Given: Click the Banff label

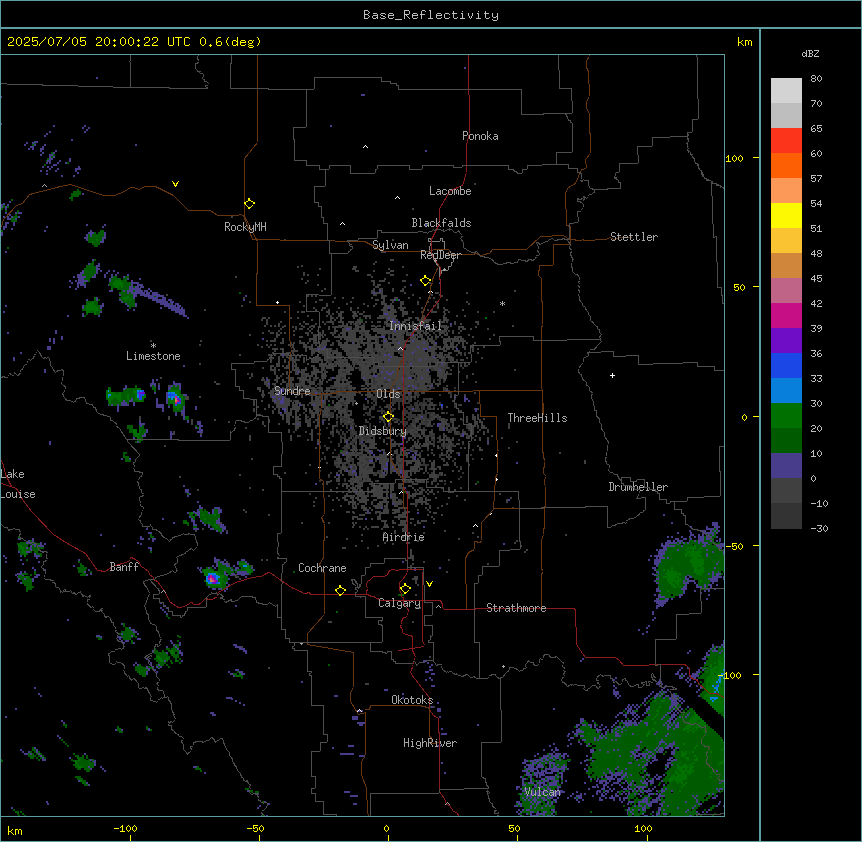Looking at the screenshot, I should click(x=124, y=567).
